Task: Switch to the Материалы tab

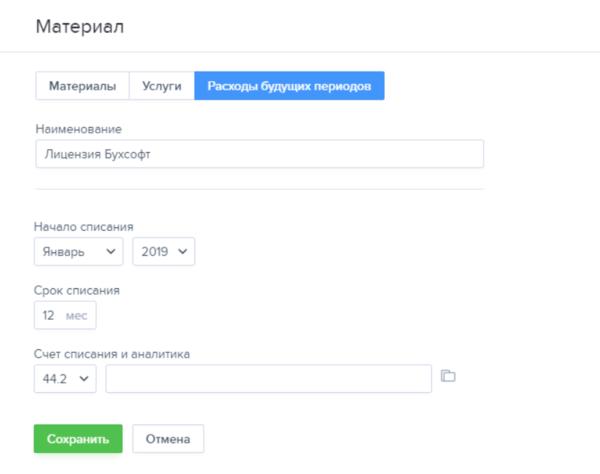Action: pos(82,86)
